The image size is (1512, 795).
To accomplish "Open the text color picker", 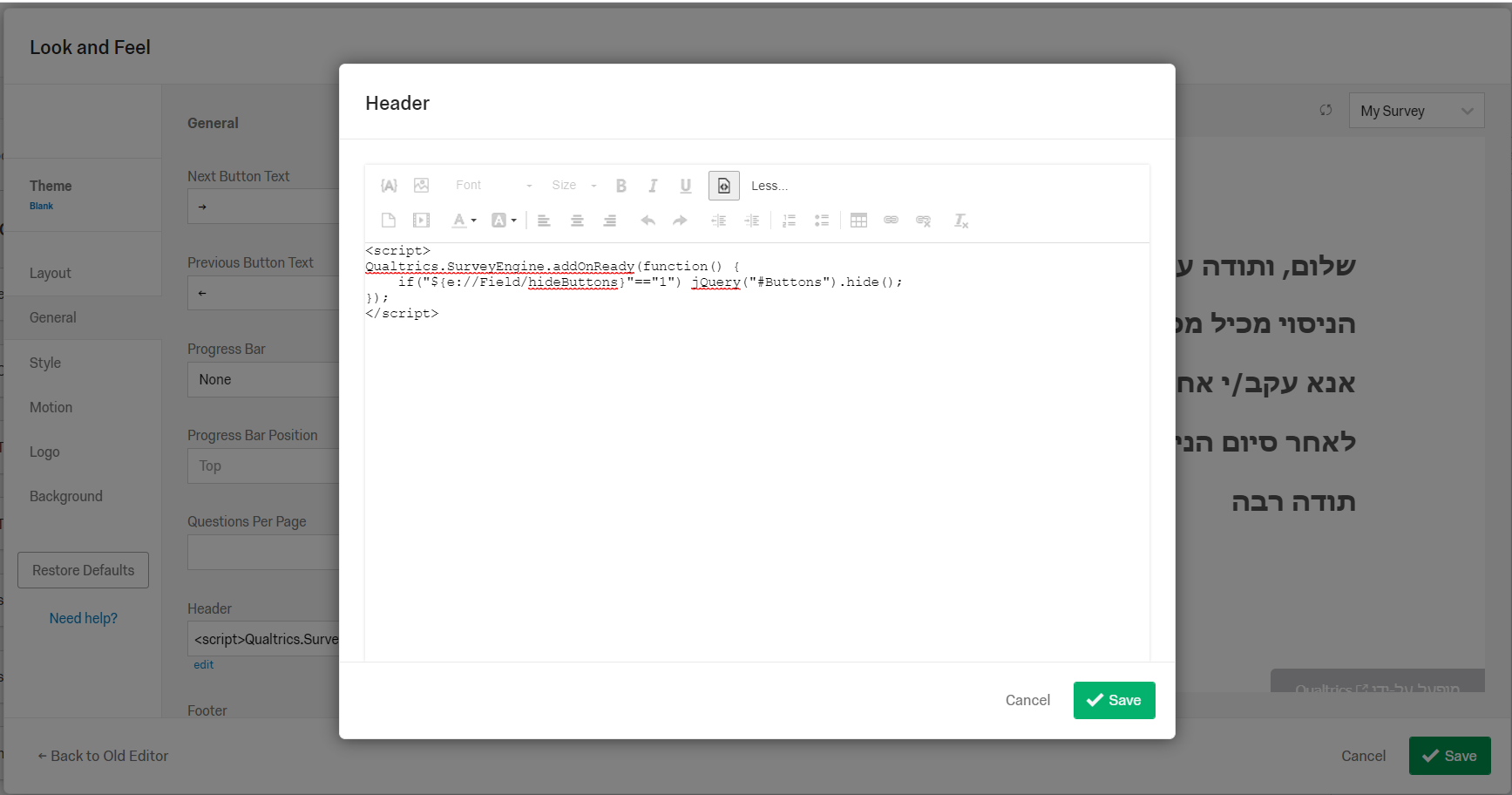I will (464, 221).
